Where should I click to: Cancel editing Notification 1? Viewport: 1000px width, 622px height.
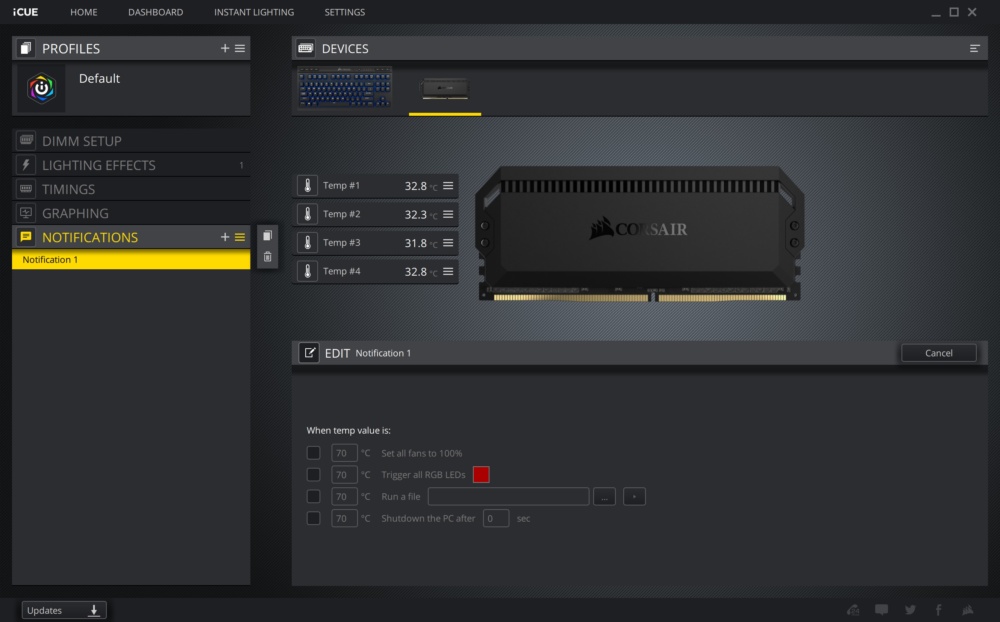(x=938, y=353)
